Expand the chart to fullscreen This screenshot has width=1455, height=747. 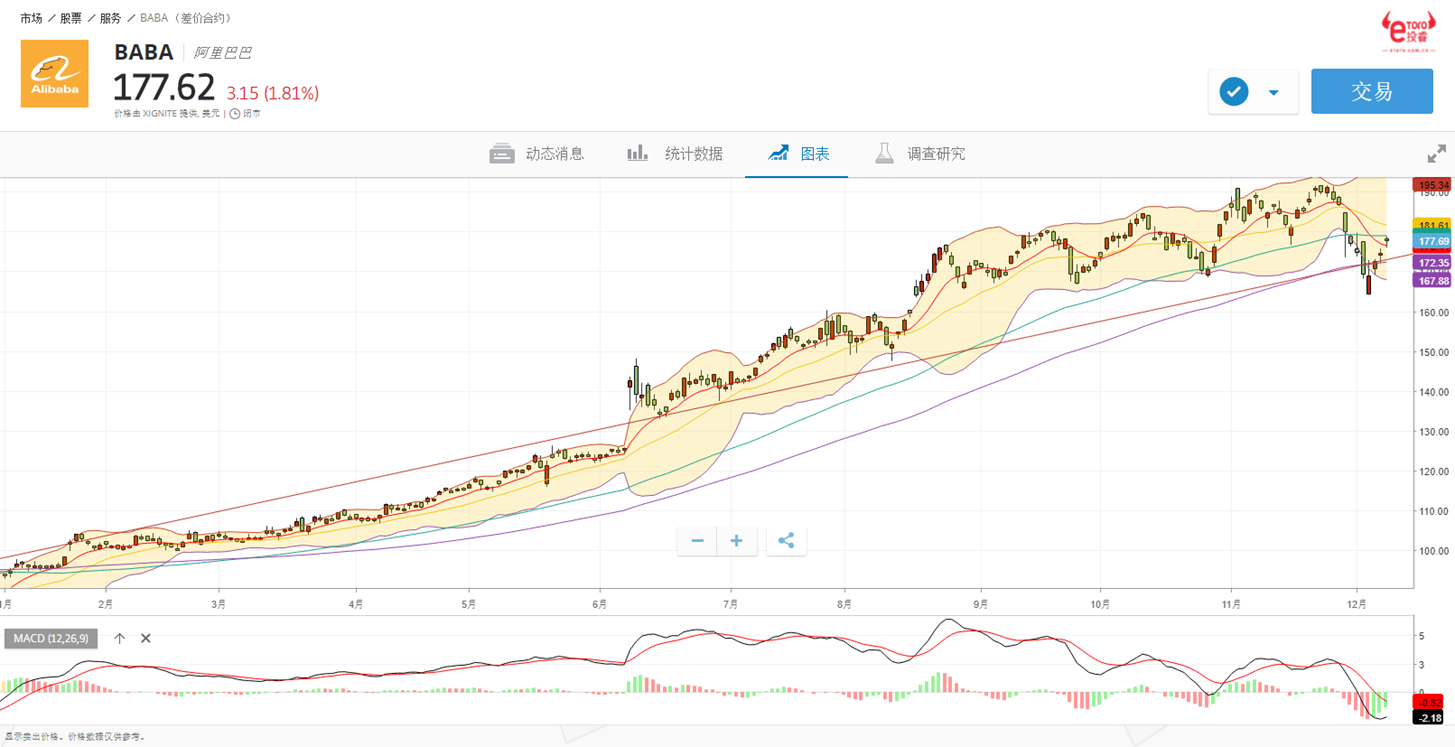click(x=1437, y=154)
